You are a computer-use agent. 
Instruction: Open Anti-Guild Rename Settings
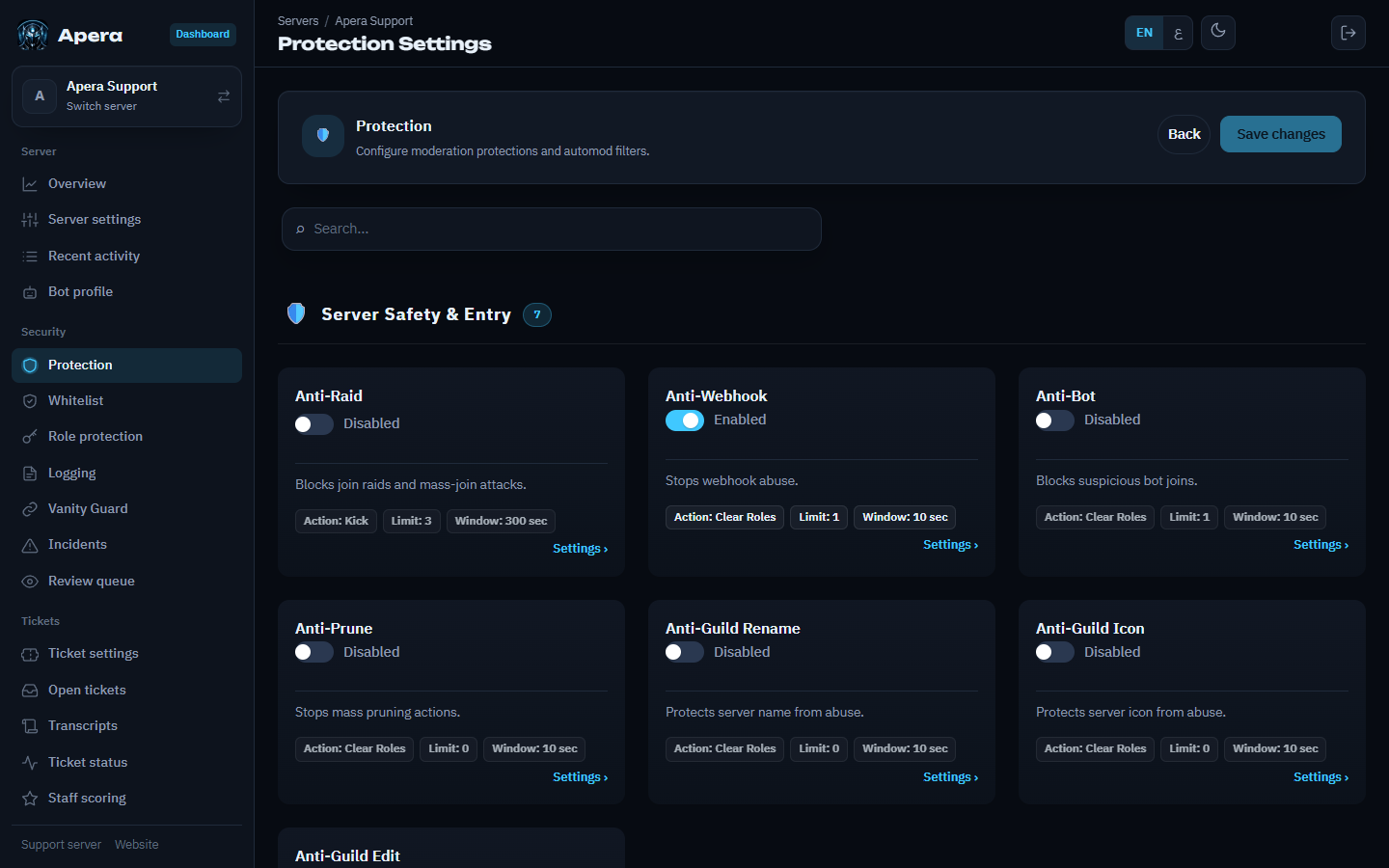tap(950, 777)
